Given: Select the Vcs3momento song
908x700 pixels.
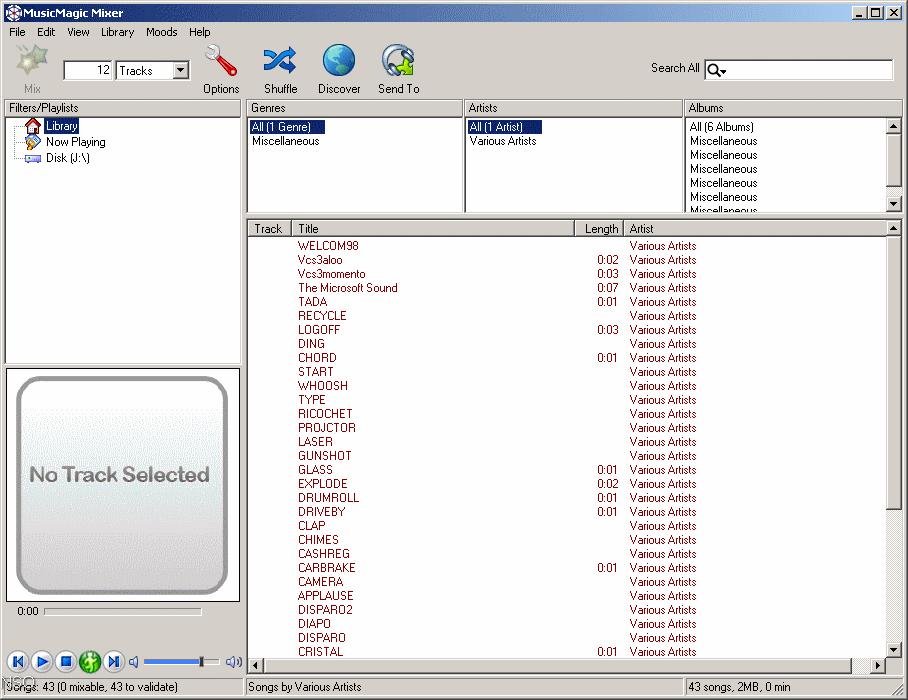Looking at the screenshot, I should click(x=331, y=274).
